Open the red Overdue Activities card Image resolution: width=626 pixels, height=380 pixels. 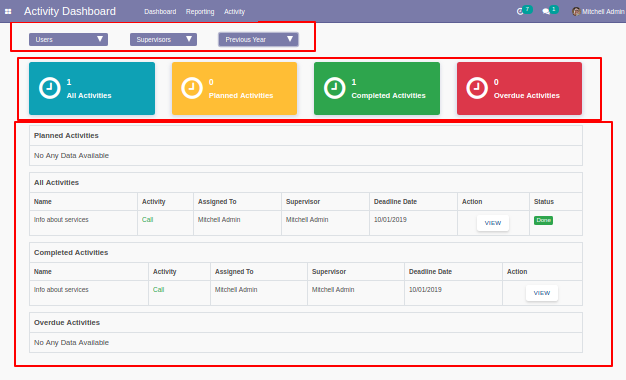tap(519, 89)
